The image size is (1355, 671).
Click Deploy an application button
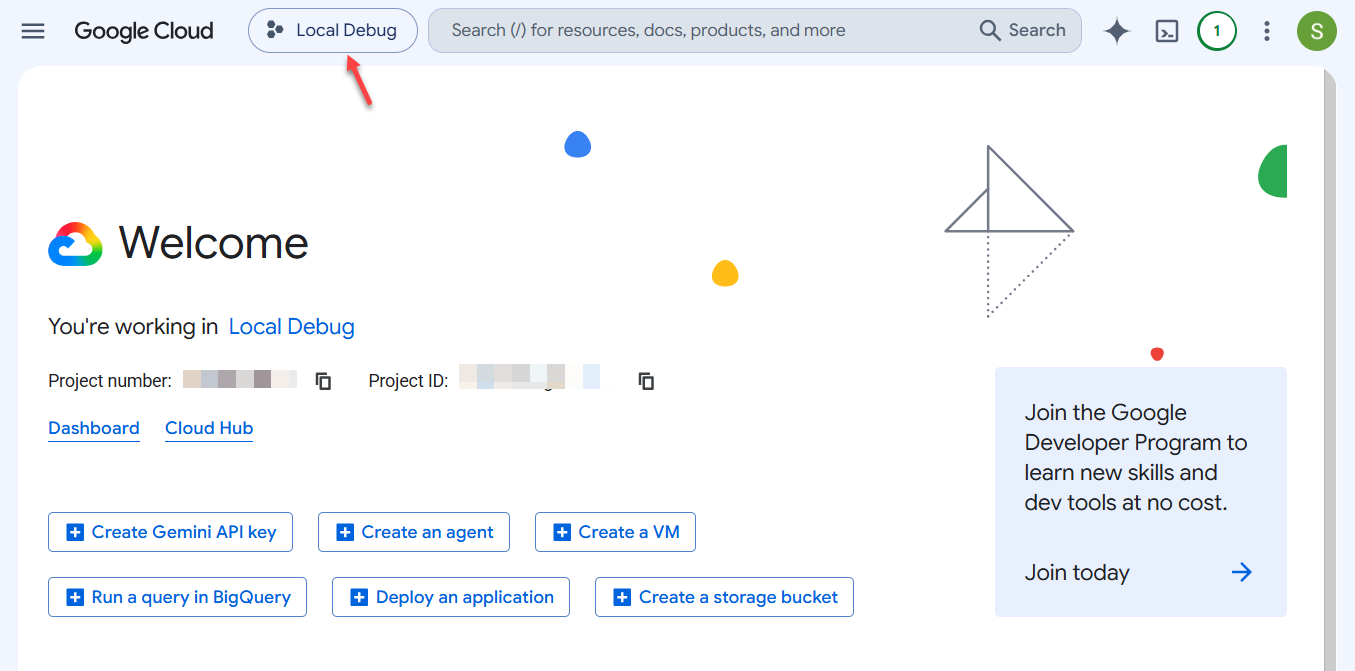[x=451, y=597]
